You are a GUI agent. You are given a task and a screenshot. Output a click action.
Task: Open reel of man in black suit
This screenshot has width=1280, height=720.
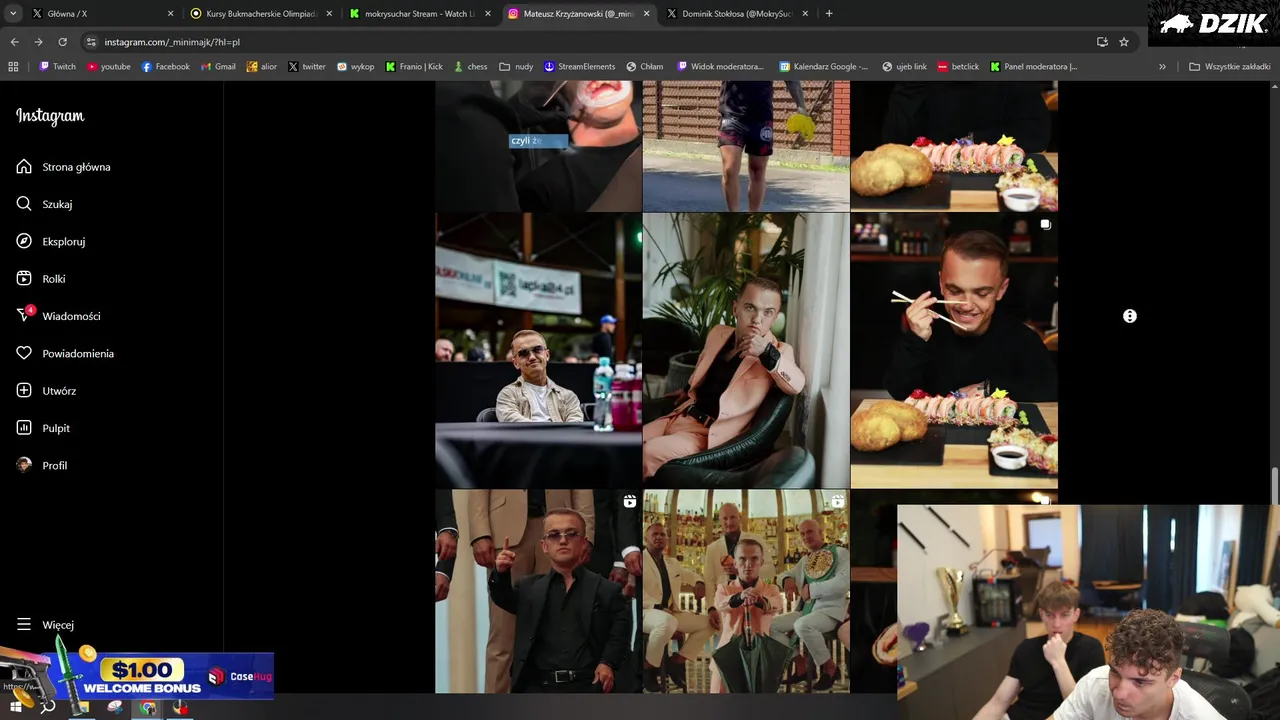[x=538, y=591]
